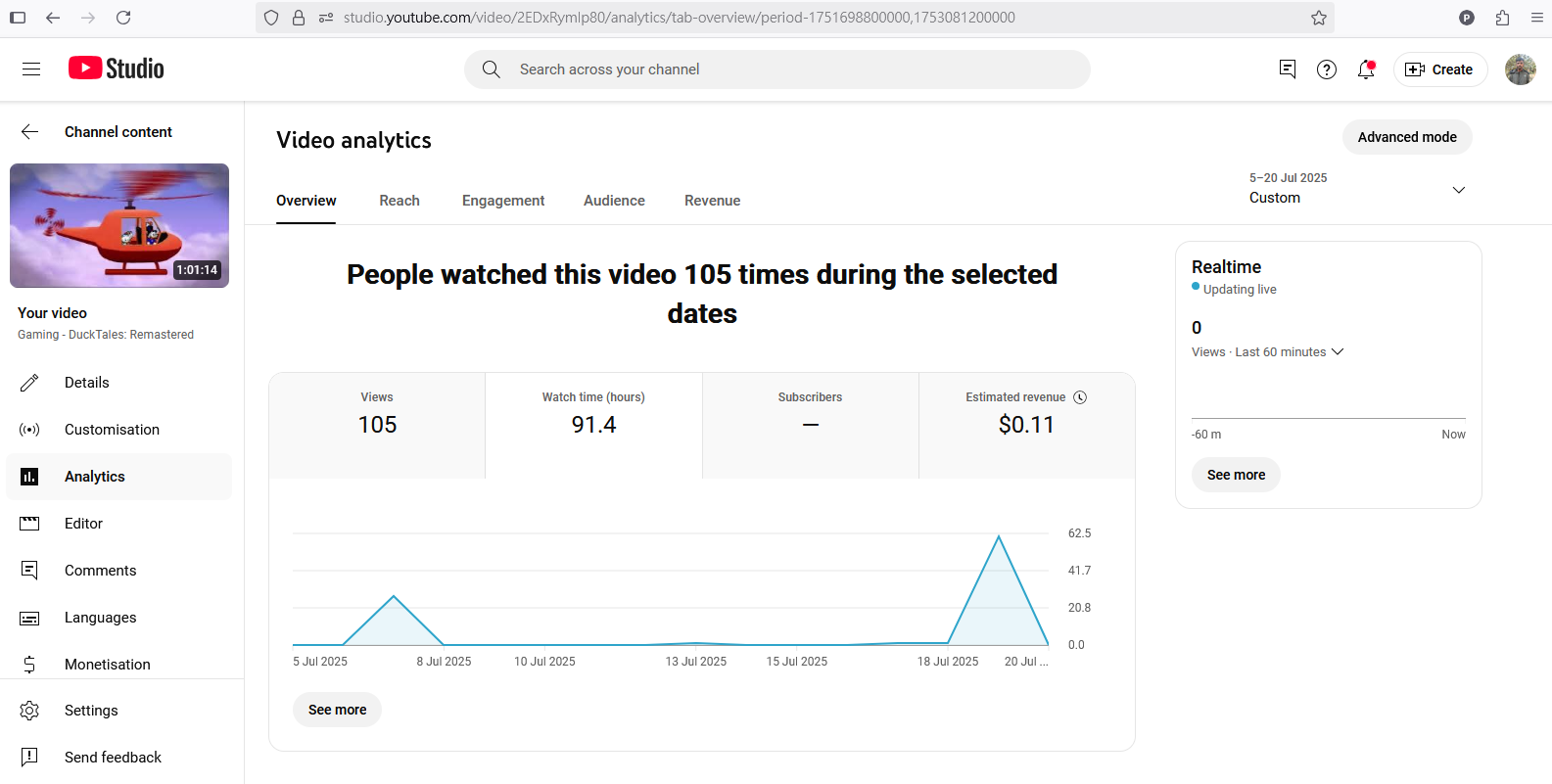Click See more under the chart
Screen dimensions: 1552x784
point(337,710)
